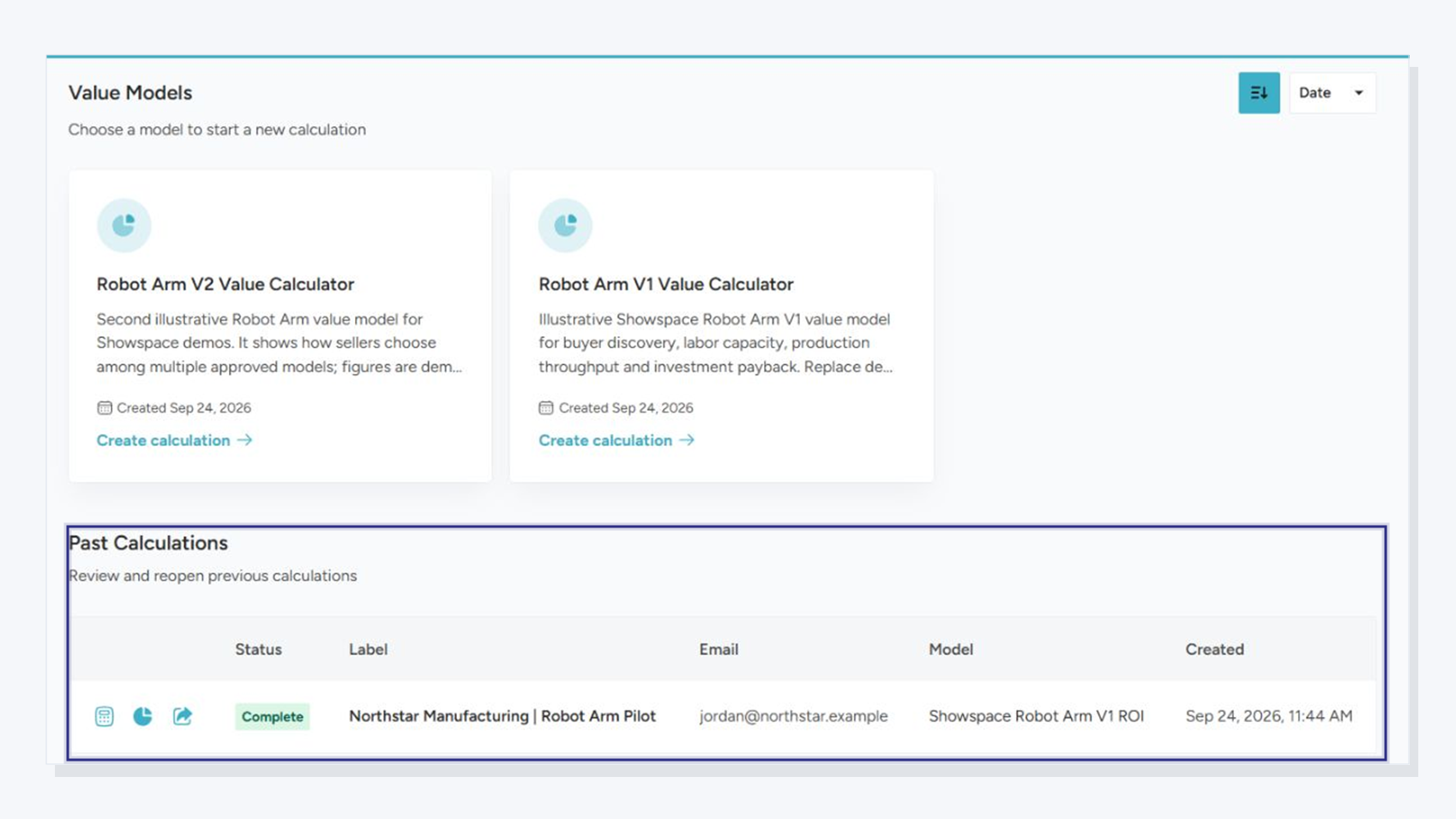
Task: Create calculation for Robot Arm V2 model
Action: pos(174,440)
